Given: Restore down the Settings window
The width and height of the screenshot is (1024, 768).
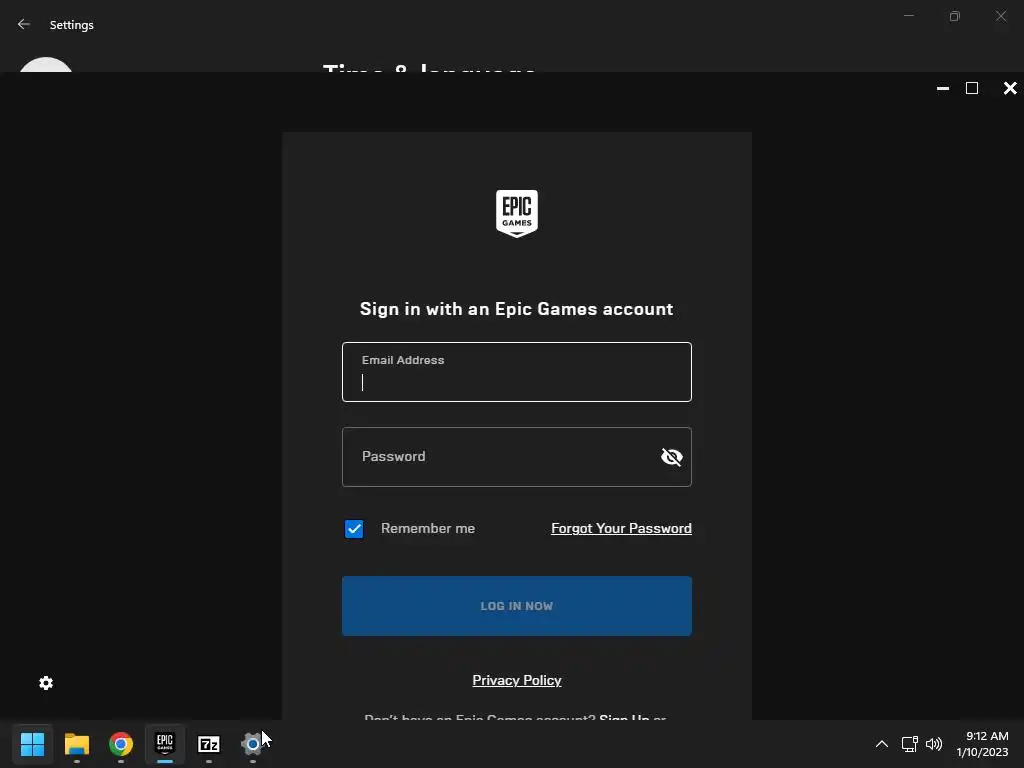Looking at the screenshot, I should [955, 16].
